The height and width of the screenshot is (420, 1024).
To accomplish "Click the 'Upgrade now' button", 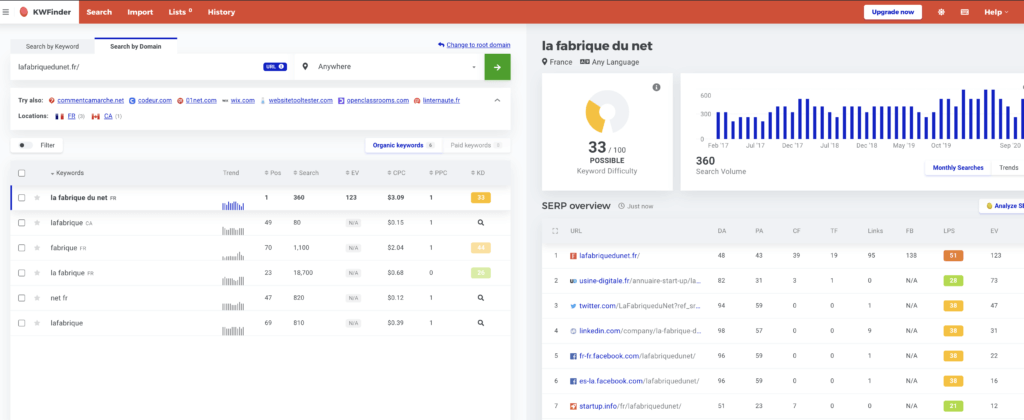I will (x=892, y=12).
